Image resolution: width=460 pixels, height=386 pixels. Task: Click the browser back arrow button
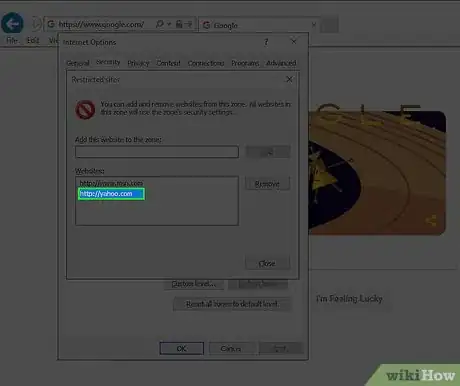[12, 24]
